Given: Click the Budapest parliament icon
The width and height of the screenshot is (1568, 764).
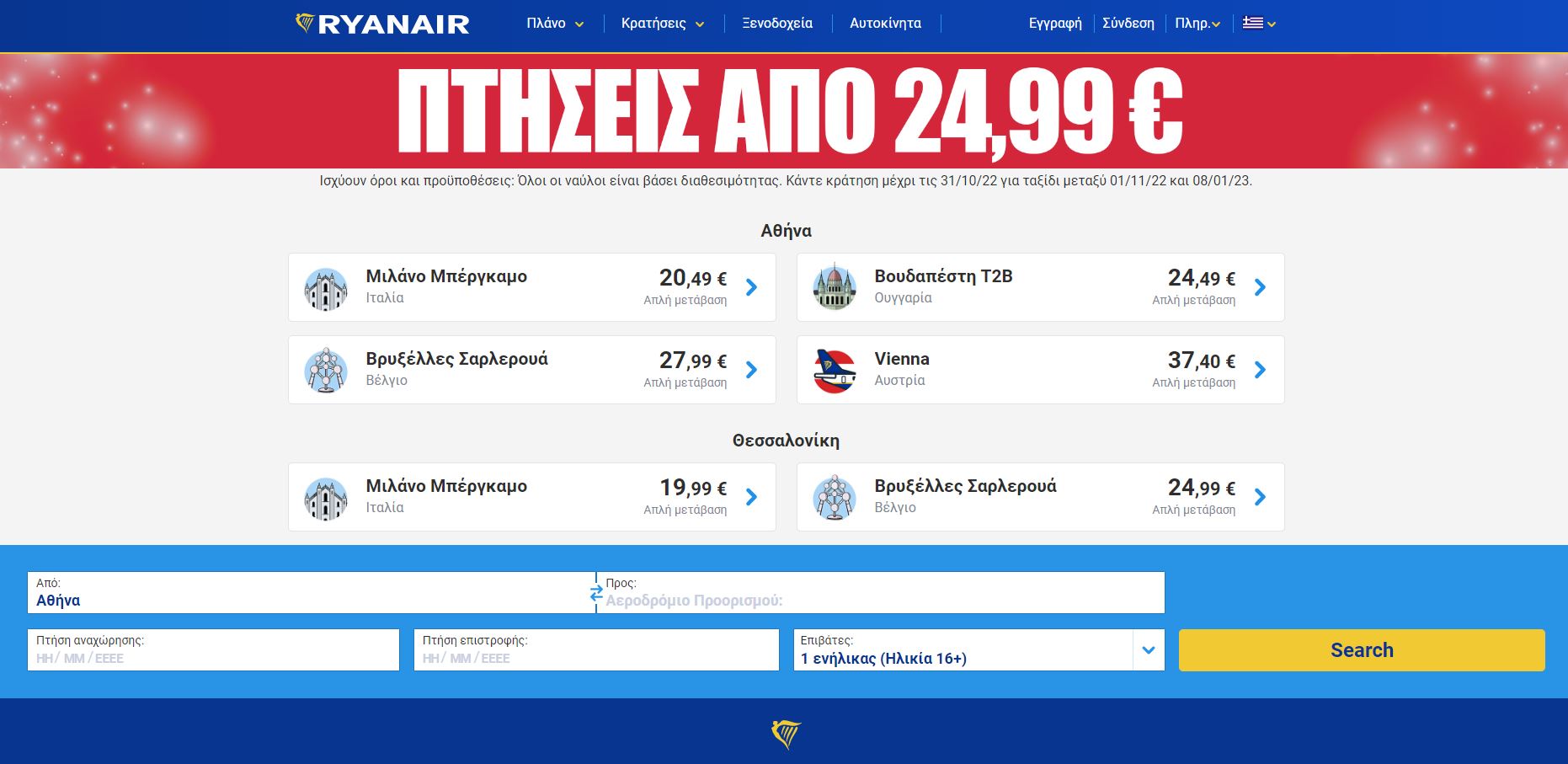Looking at the screenshot, I should point(835,286).
